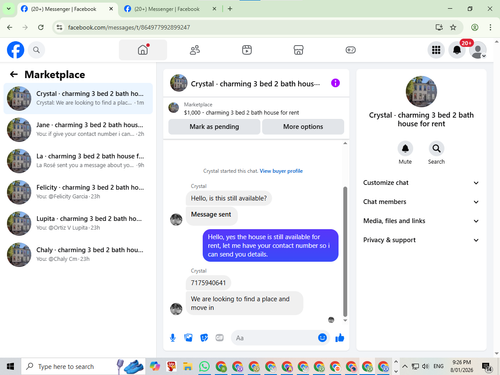
Task: Open Felicity's conversation in the list
Action: click(x=78, y=192)
